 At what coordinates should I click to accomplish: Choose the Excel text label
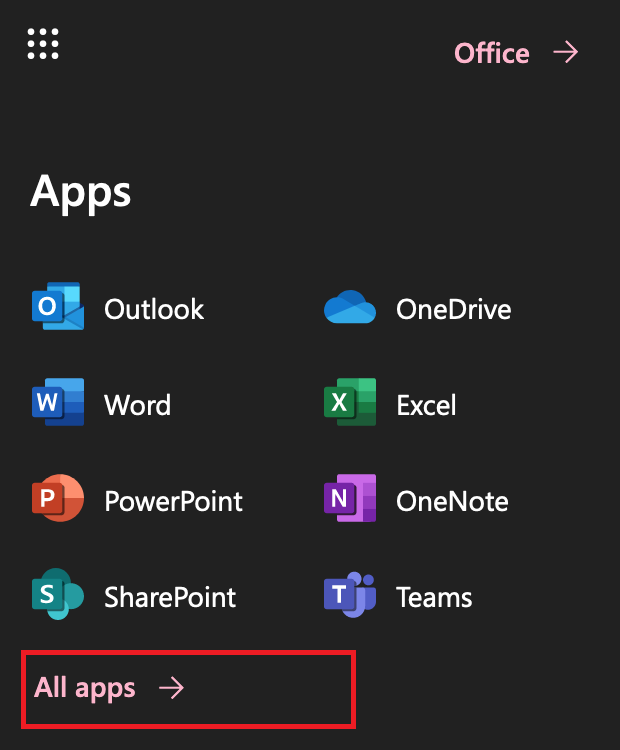[426, 405]
